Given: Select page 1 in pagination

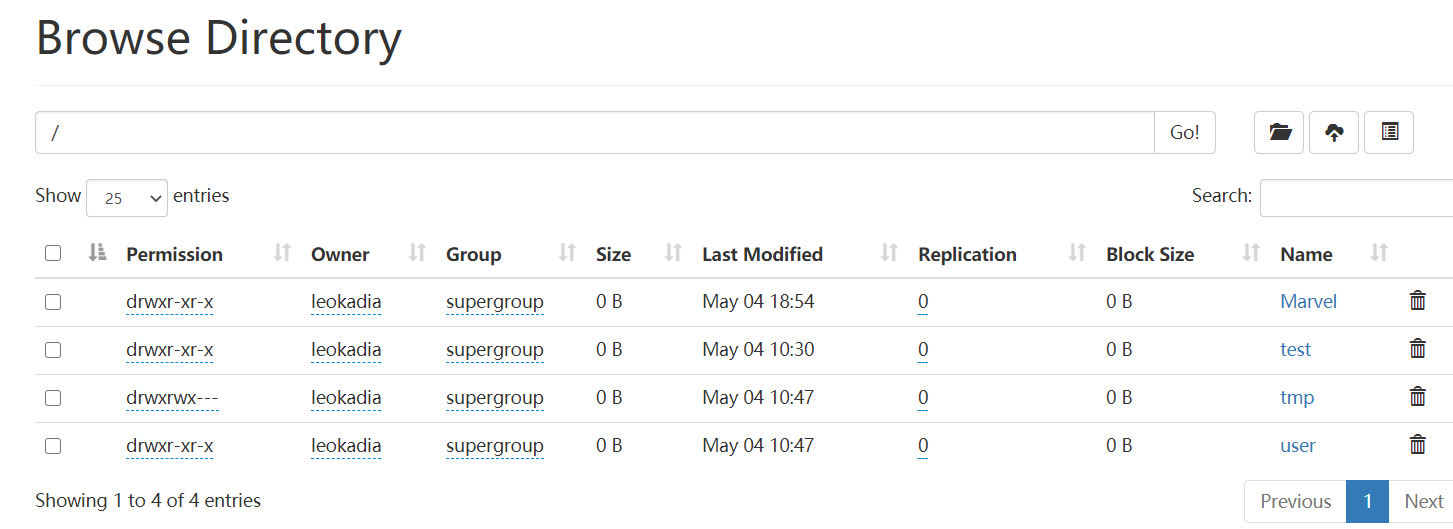Looking at the screenshot, I should (x=1367, y=501).
